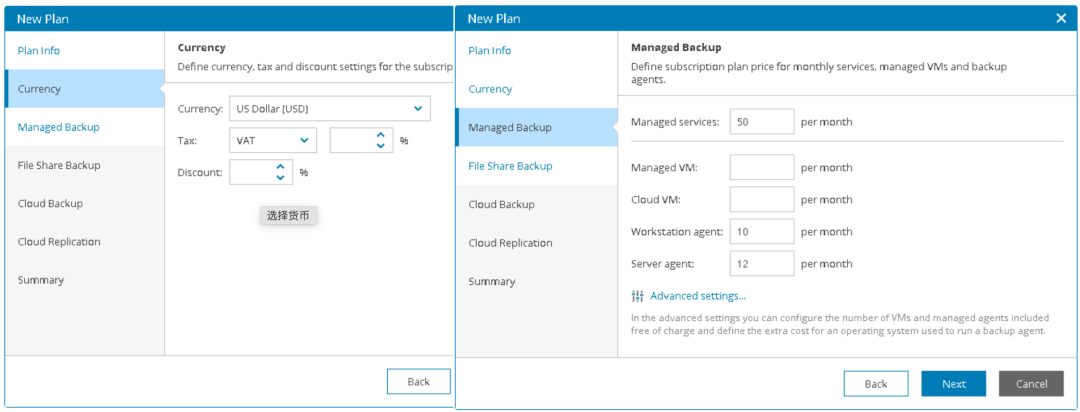Open the Currency dropdown showing US Dollar
The image size is (1080, 412).
pos(330,108)
